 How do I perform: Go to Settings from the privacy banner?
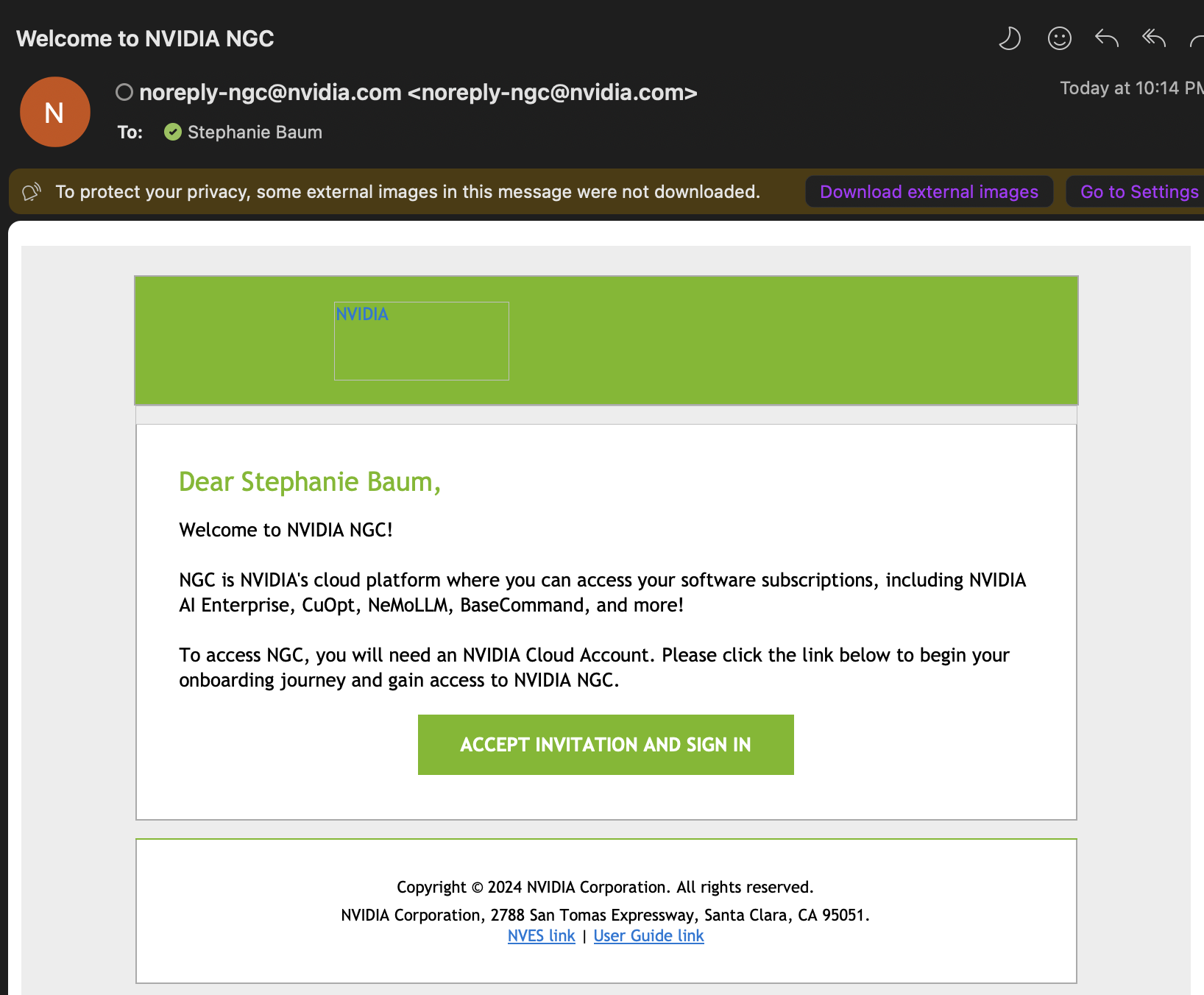pyautogui.click(x=1139, y=192)
